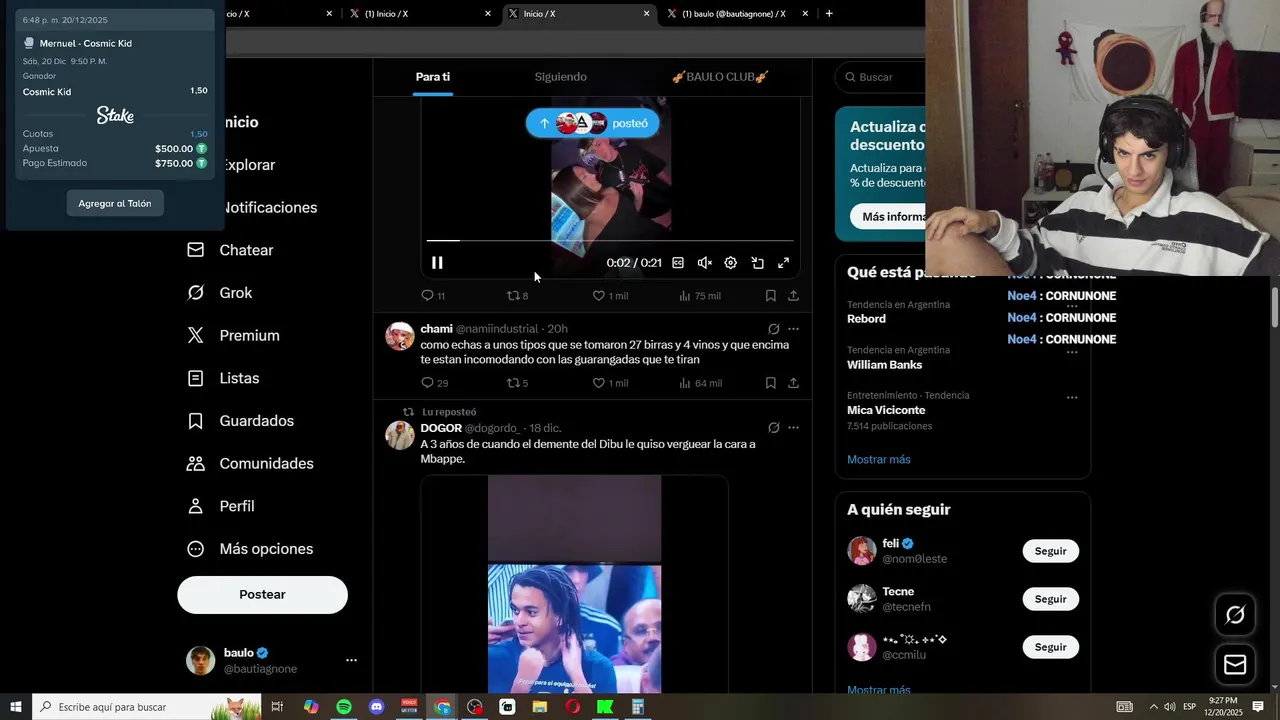Ask Grok about chami's post

click(774, 329)
